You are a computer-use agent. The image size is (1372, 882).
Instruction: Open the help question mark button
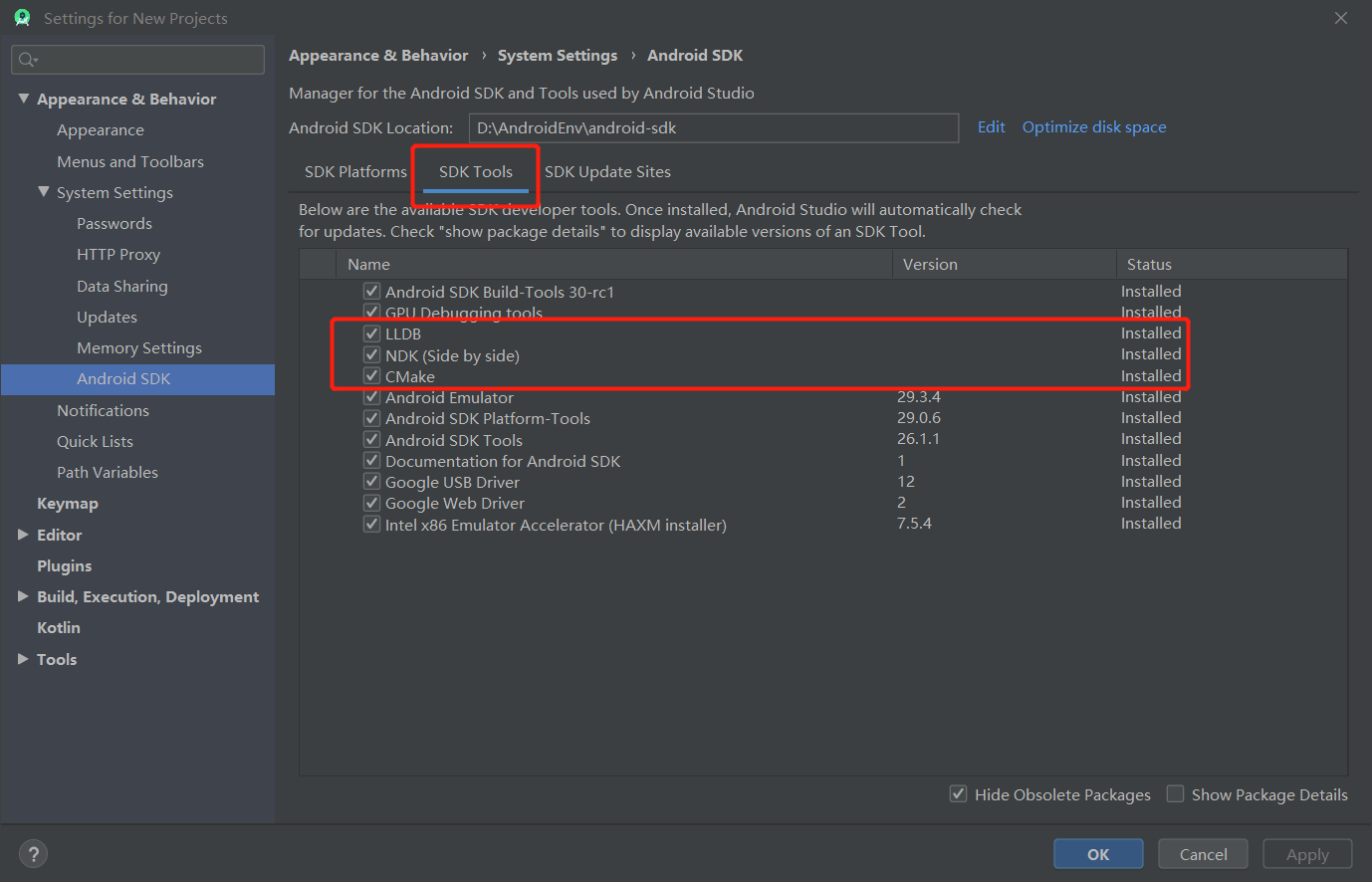33,854
